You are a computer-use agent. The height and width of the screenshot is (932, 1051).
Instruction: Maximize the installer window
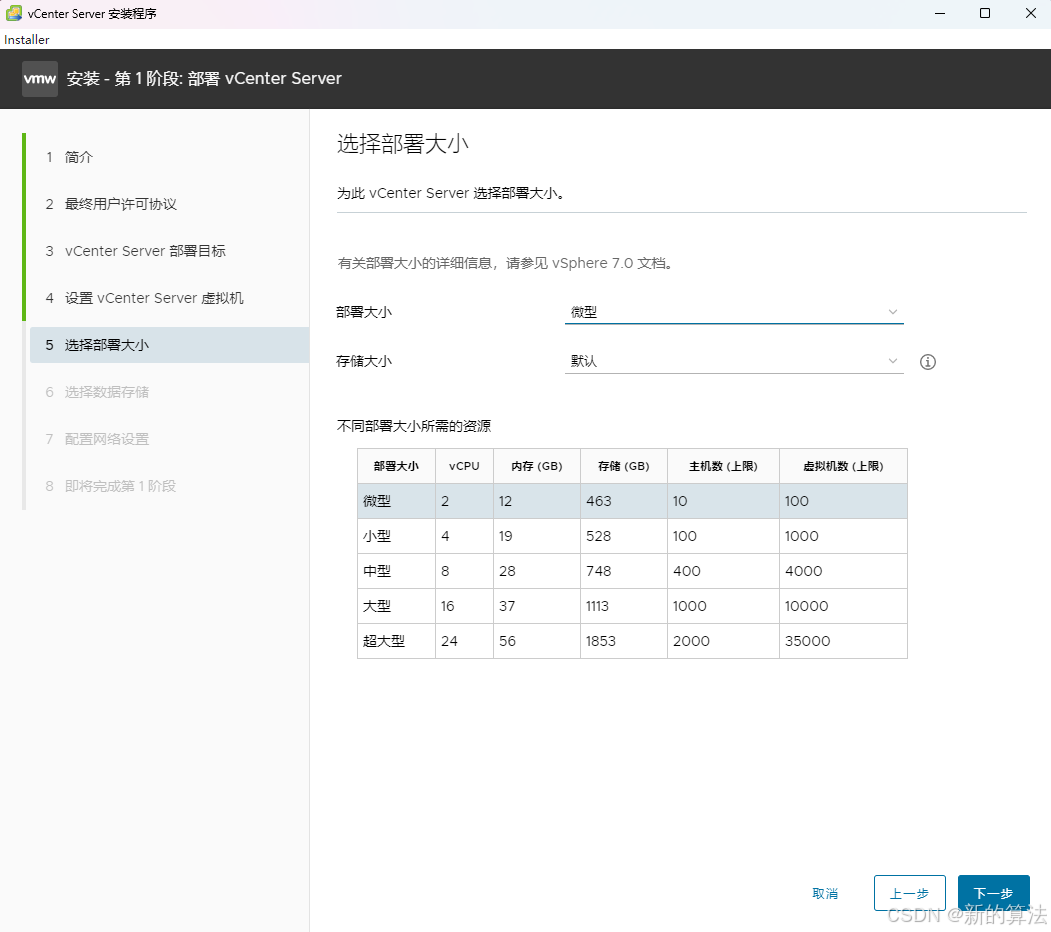pos(985,13)
